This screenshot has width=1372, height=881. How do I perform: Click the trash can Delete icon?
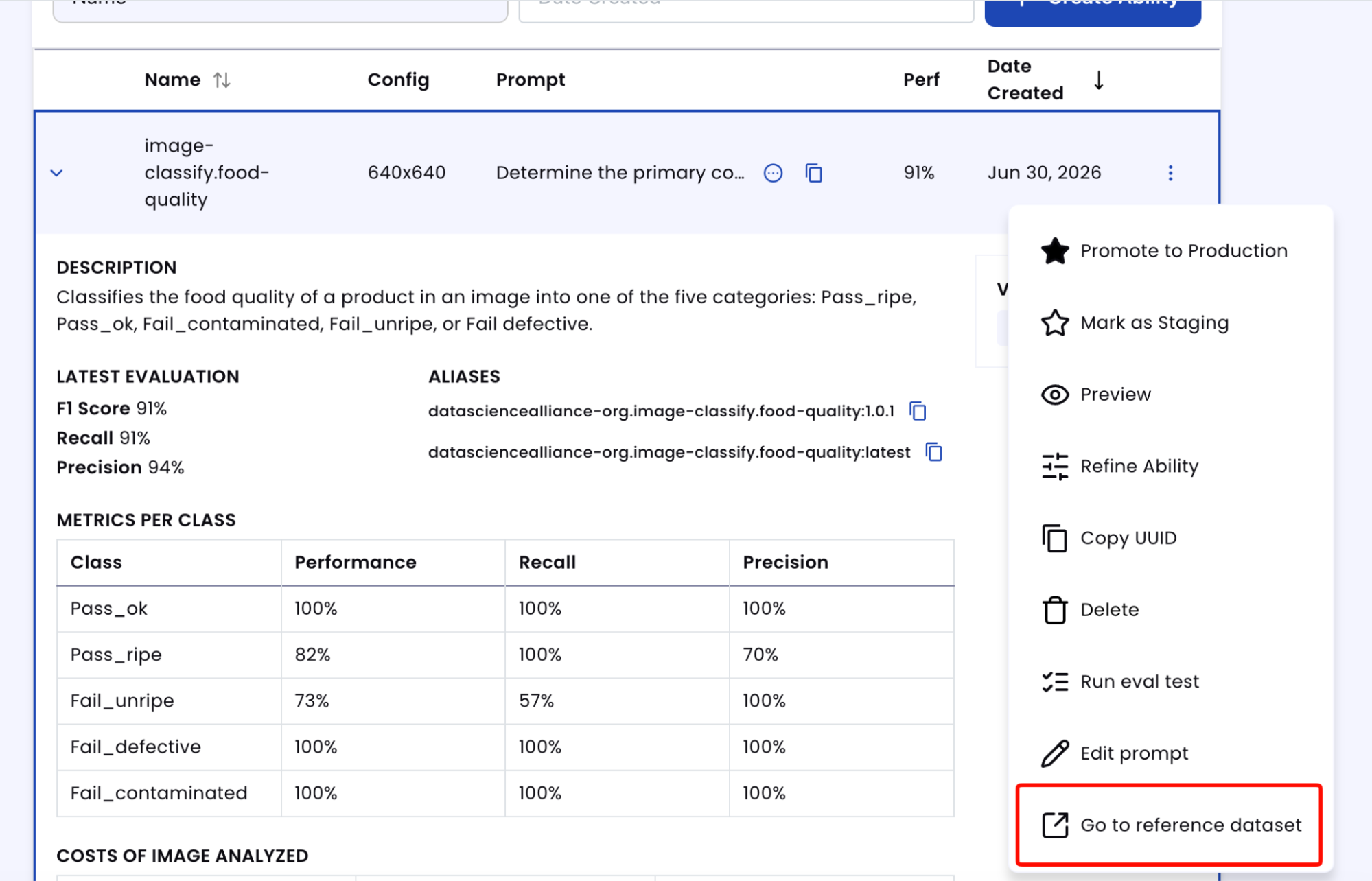pos(1055,610)
